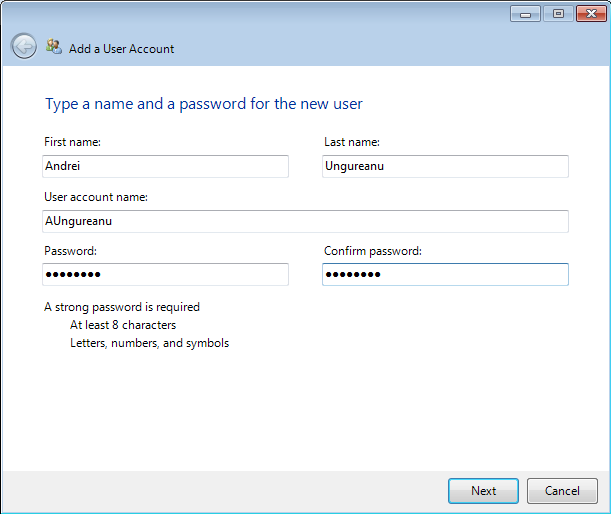Click the 'User account name:' label

[96, 197]
